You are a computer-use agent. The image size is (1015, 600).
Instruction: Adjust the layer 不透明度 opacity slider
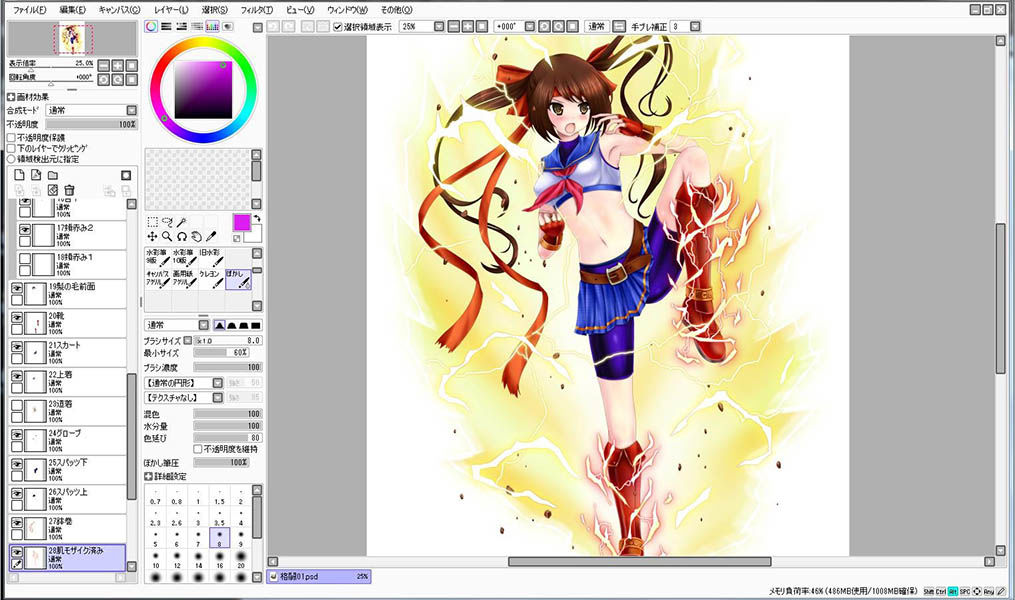[x=91, y=124]
